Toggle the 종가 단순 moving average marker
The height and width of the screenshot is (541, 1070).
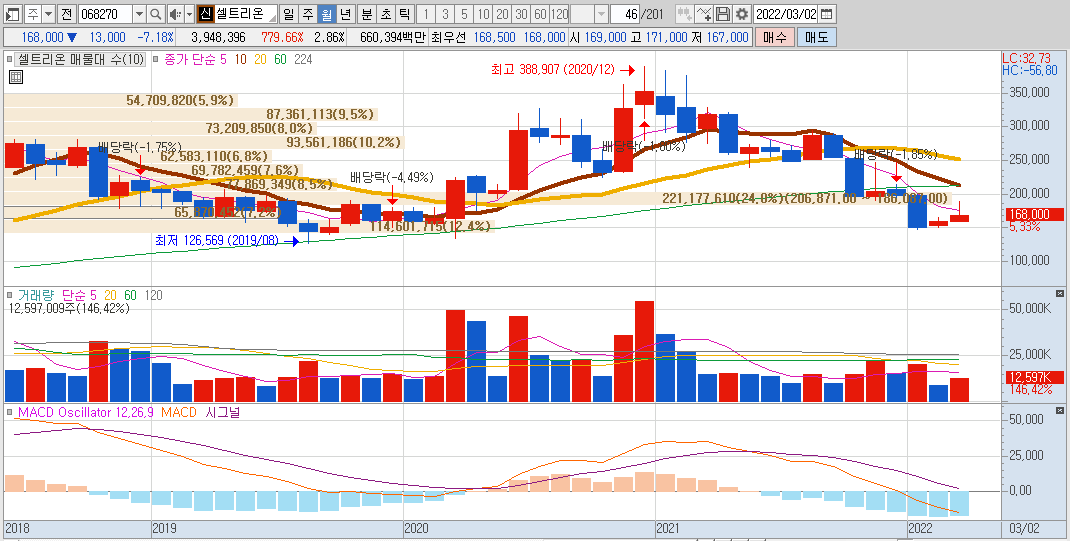[x=156, y=60]
